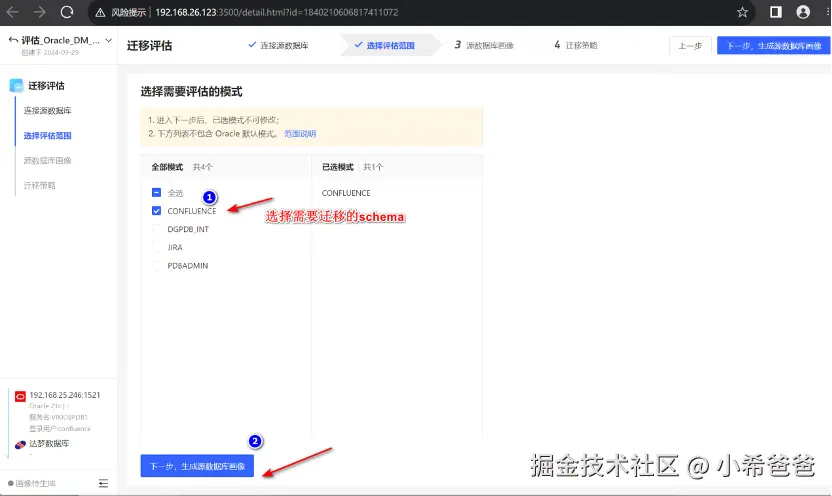Go back with the browser back arrow

(13, 12)
